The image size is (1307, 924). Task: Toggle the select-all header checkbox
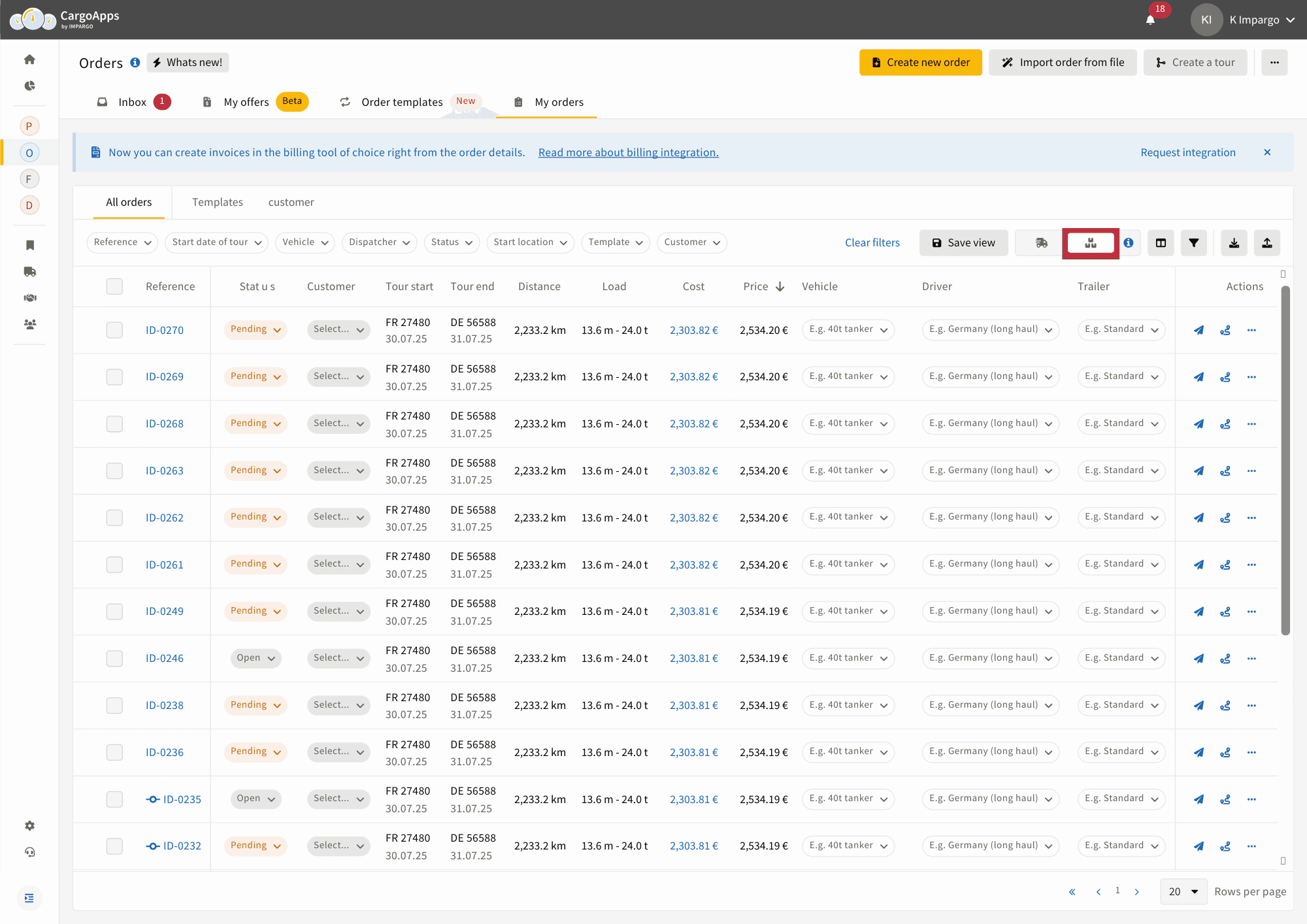(114, 286)
